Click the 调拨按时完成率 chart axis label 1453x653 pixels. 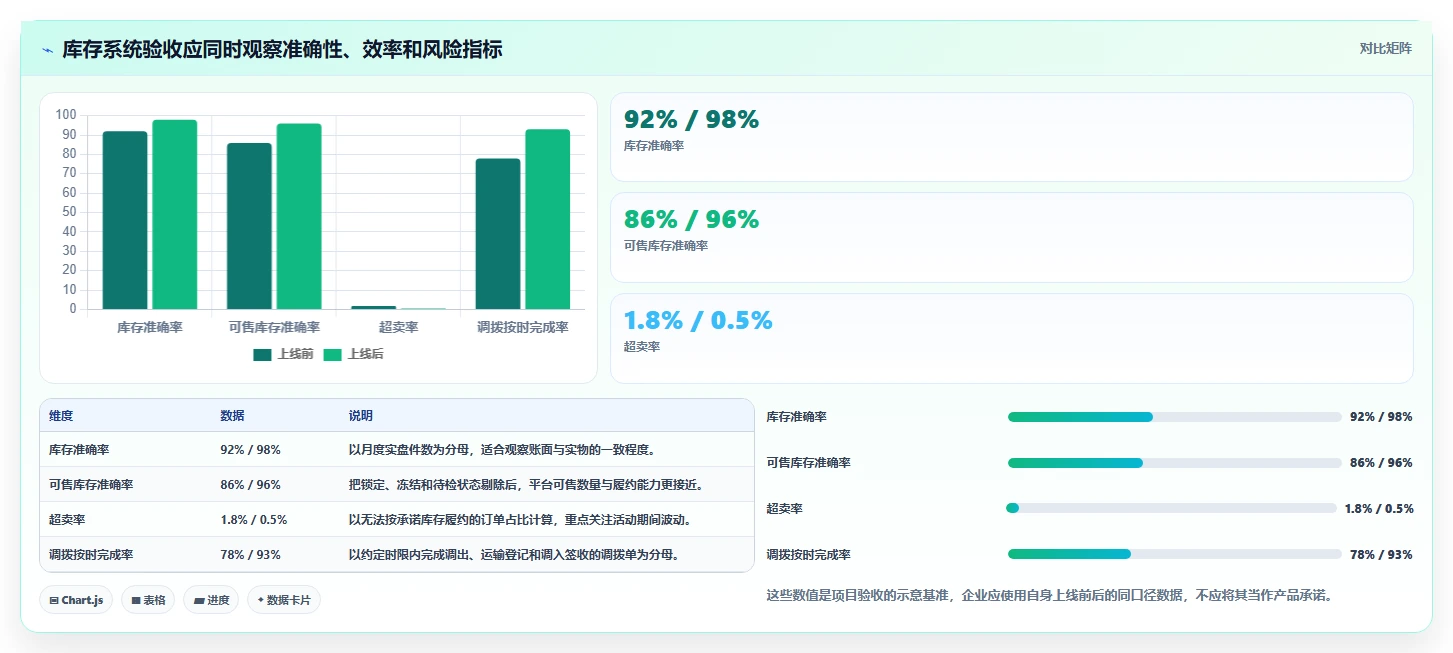pyautogui.click(x=523, y=327)
